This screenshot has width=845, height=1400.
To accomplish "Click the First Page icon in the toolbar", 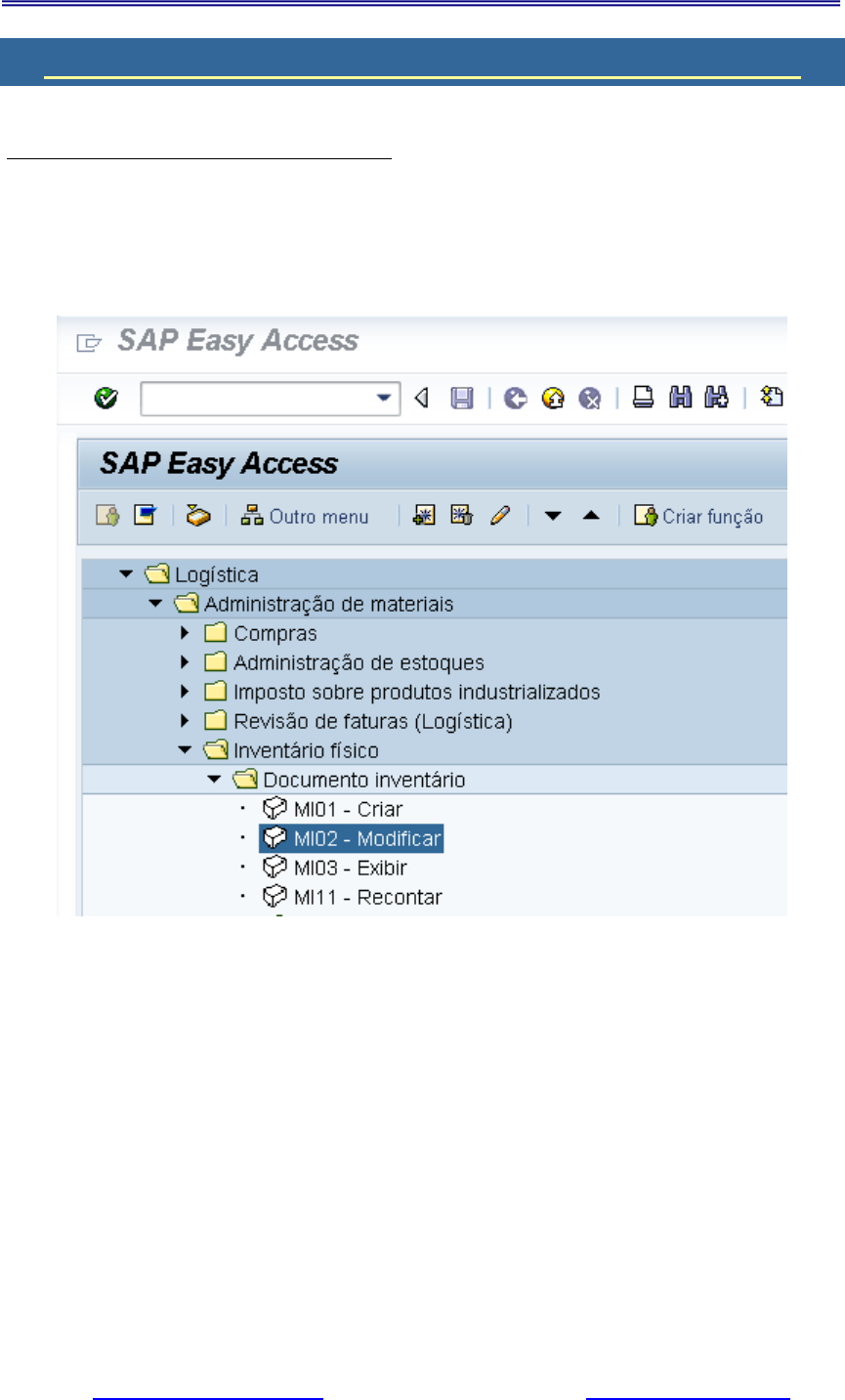I will 773,397.
